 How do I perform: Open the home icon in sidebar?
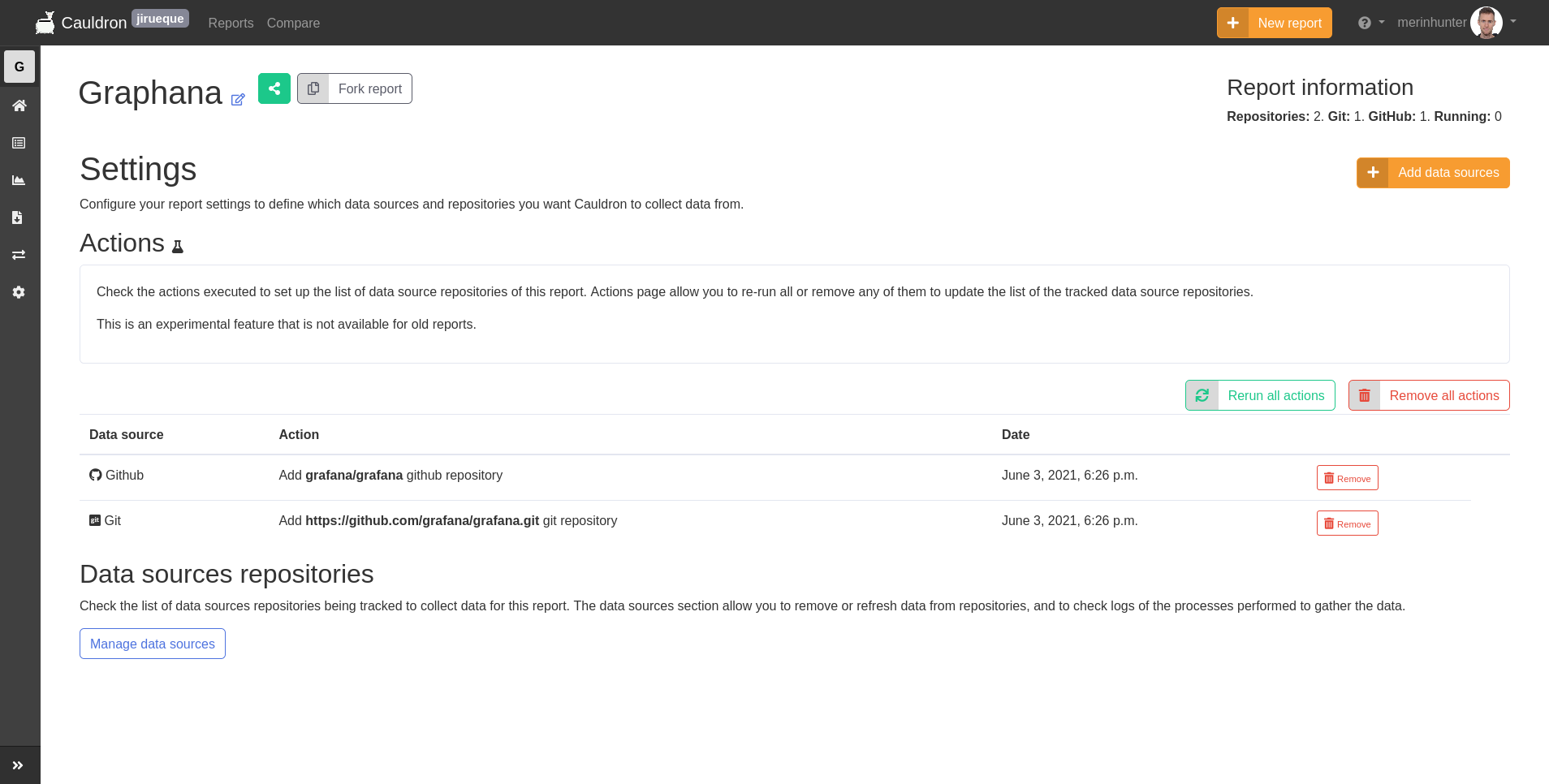tap(19, 106)
